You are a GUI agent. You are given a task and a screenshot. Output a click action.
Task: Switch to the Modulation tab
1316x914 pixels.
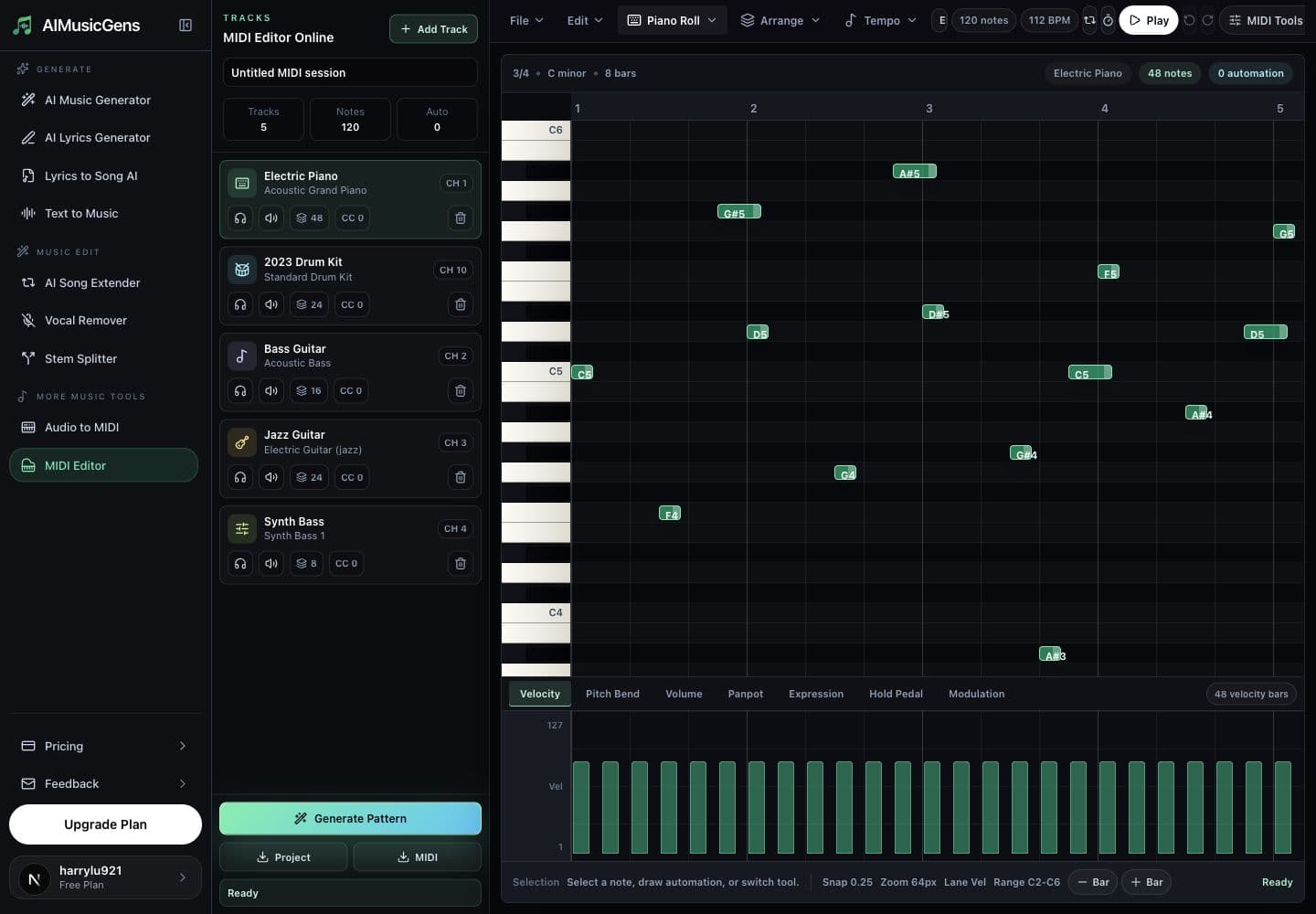(x=976, y=694)
